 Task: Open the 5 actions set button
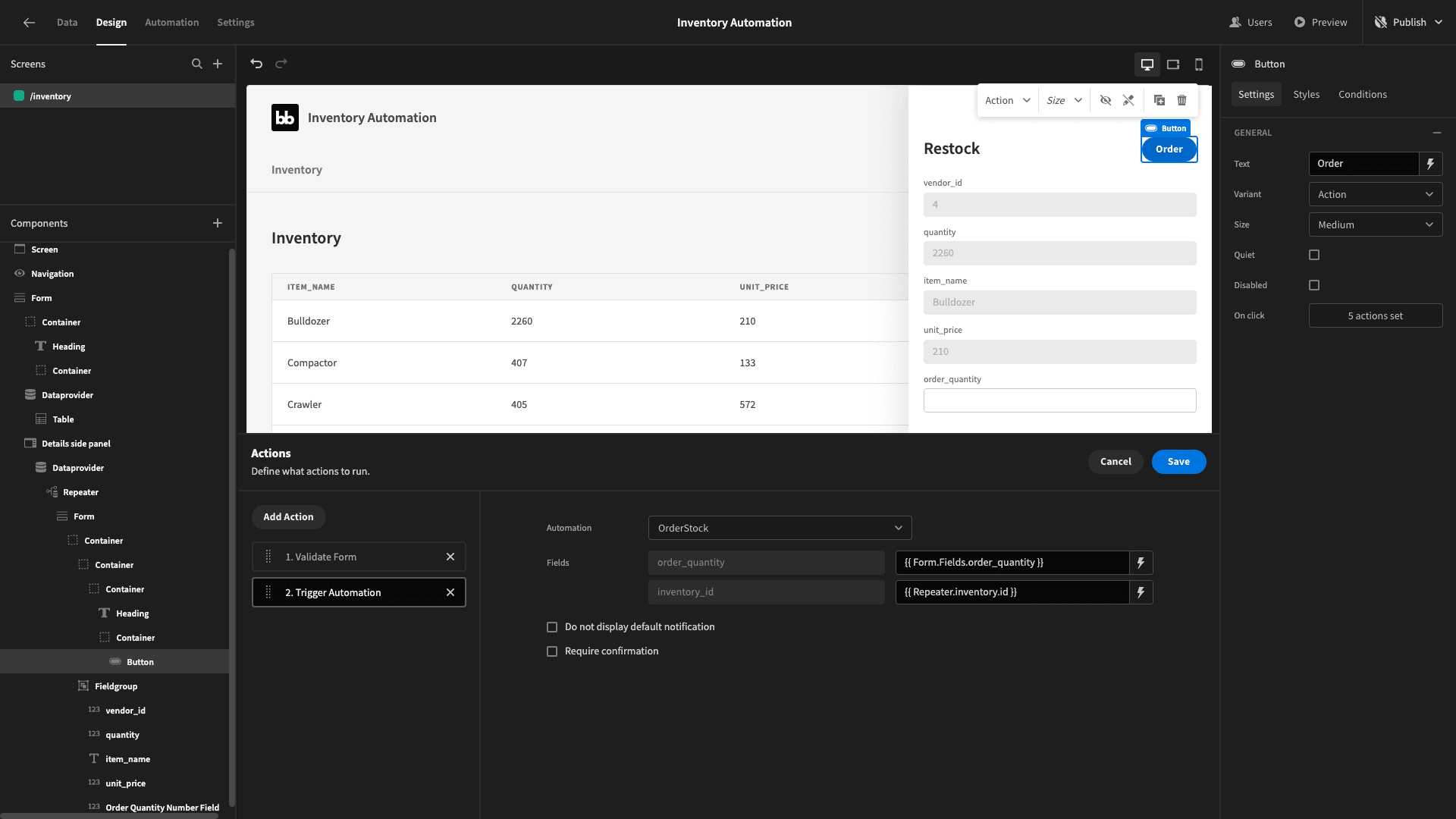coord(1375,315)
